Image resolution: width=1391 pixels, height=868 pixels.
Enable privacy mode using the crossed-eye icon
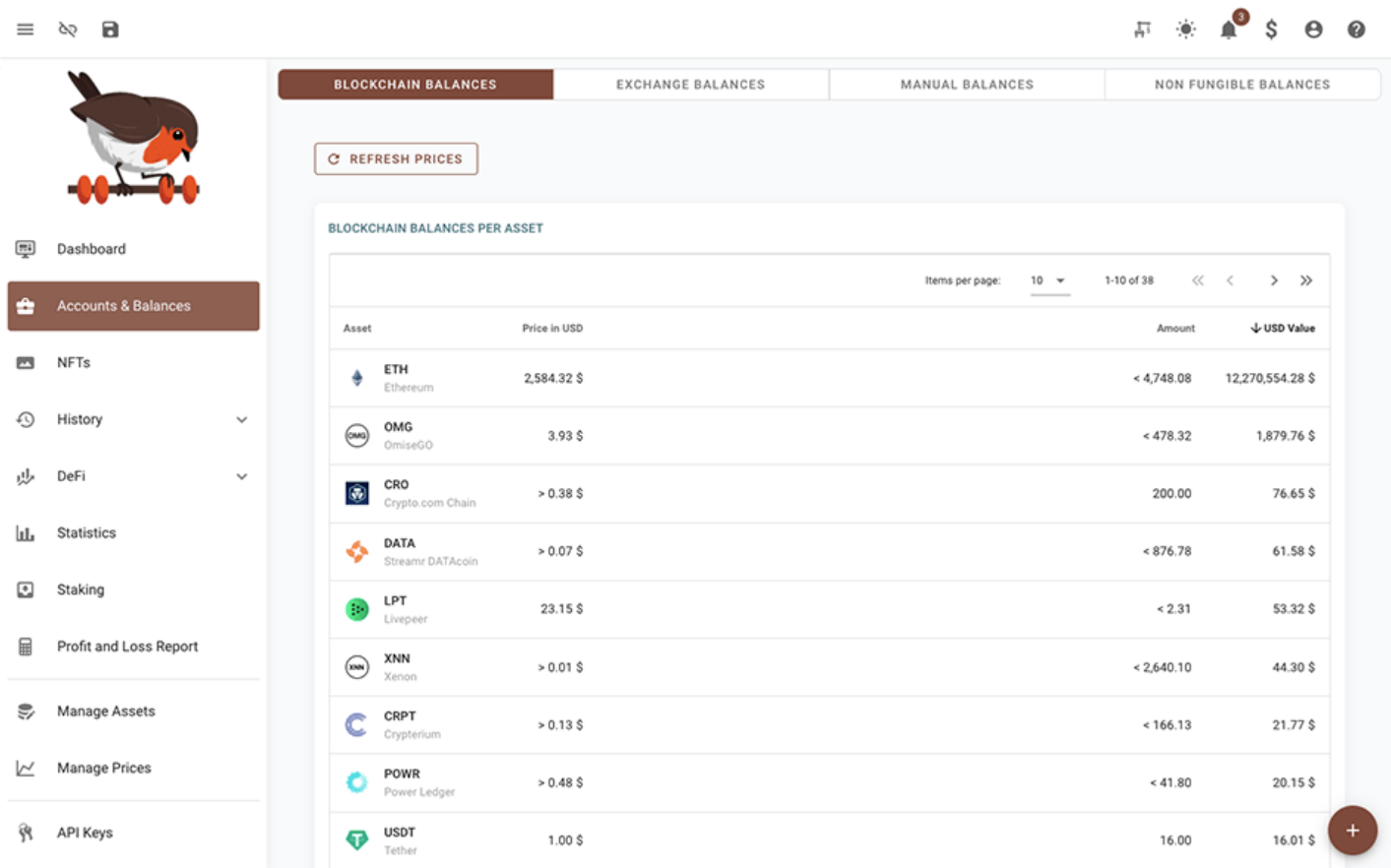pos(67,29)
